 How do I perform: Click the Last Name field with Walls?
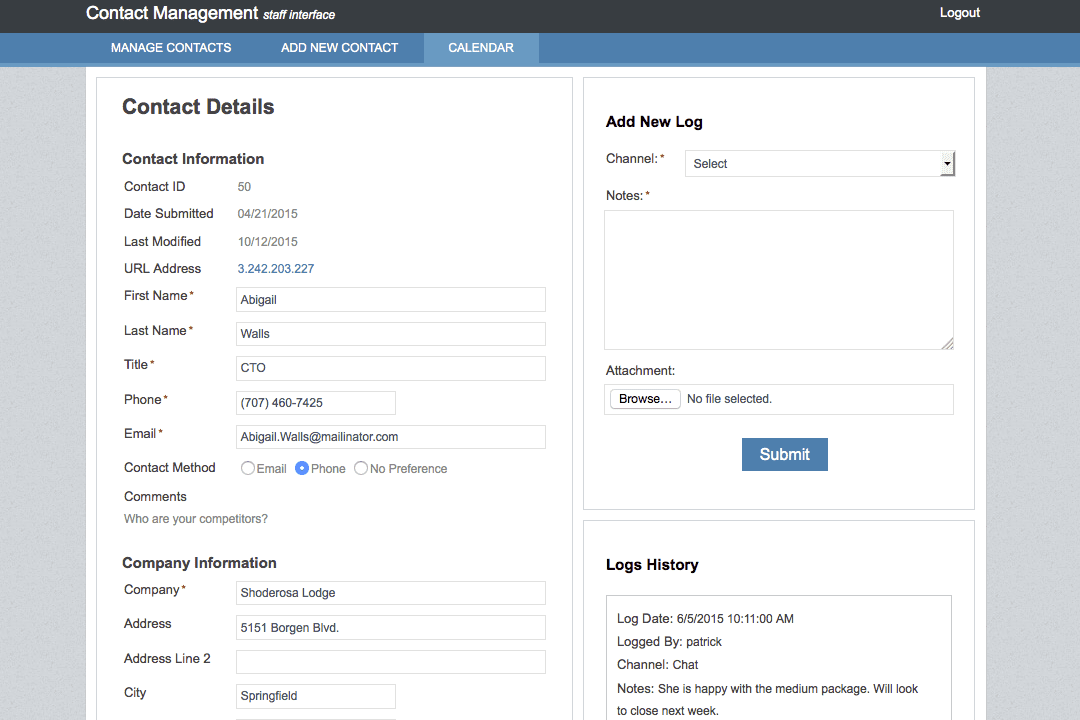[x=391, y=334]
